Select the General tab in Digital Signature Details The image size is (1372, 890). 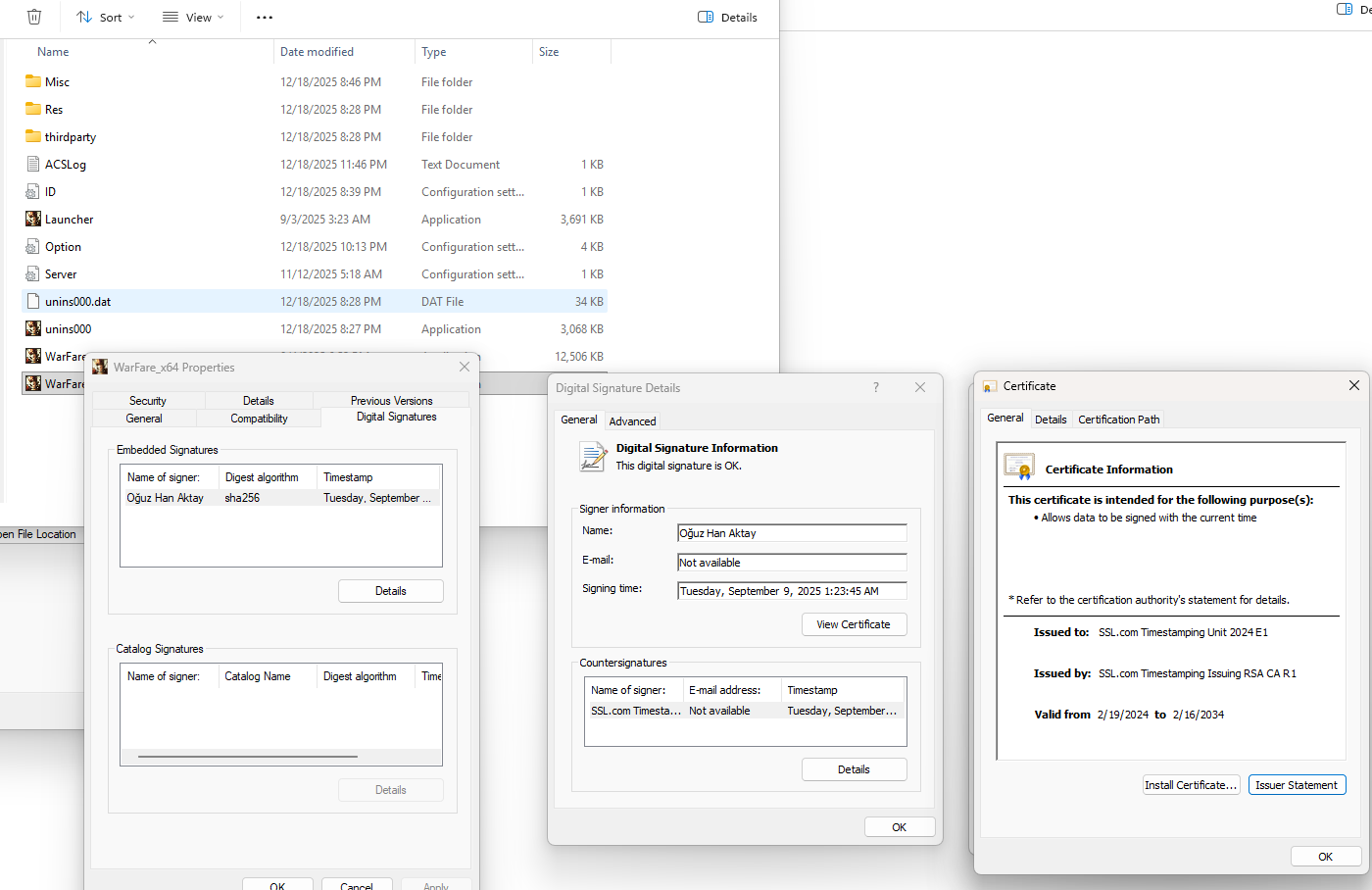(578, 420)
